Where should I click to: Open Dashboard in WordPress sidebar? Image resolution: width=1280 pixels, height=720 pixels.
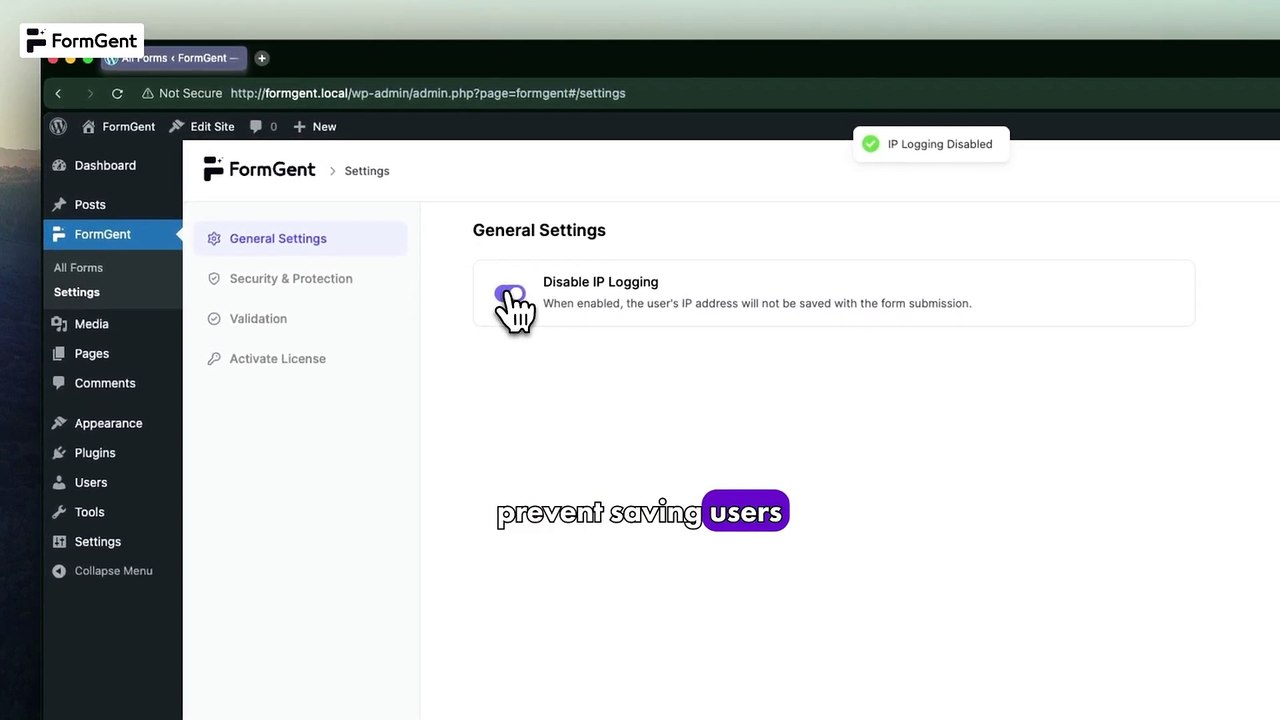coord(112,165)
